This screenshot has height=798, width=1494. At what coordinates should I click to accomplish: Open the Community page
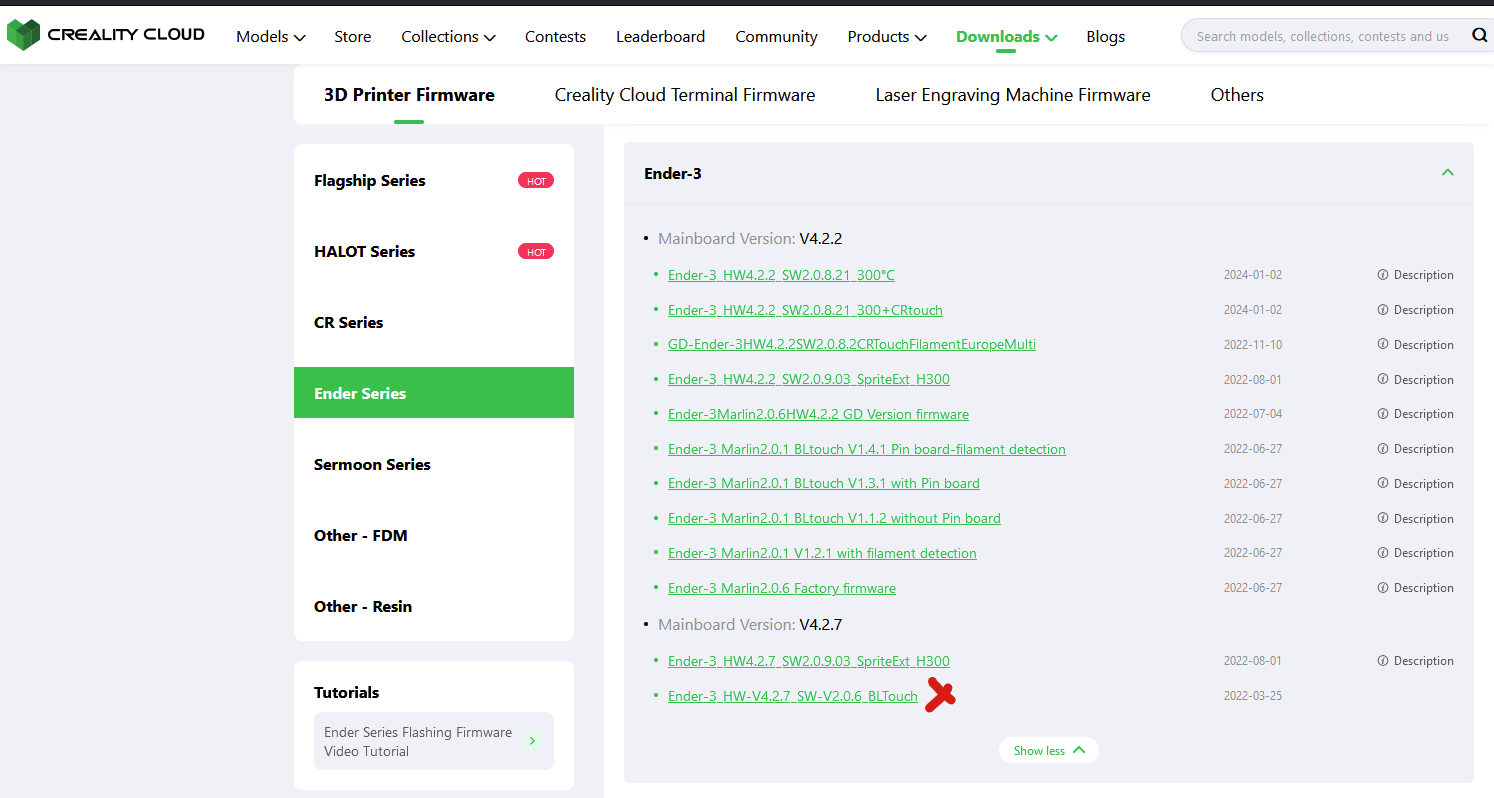(776, 36)
